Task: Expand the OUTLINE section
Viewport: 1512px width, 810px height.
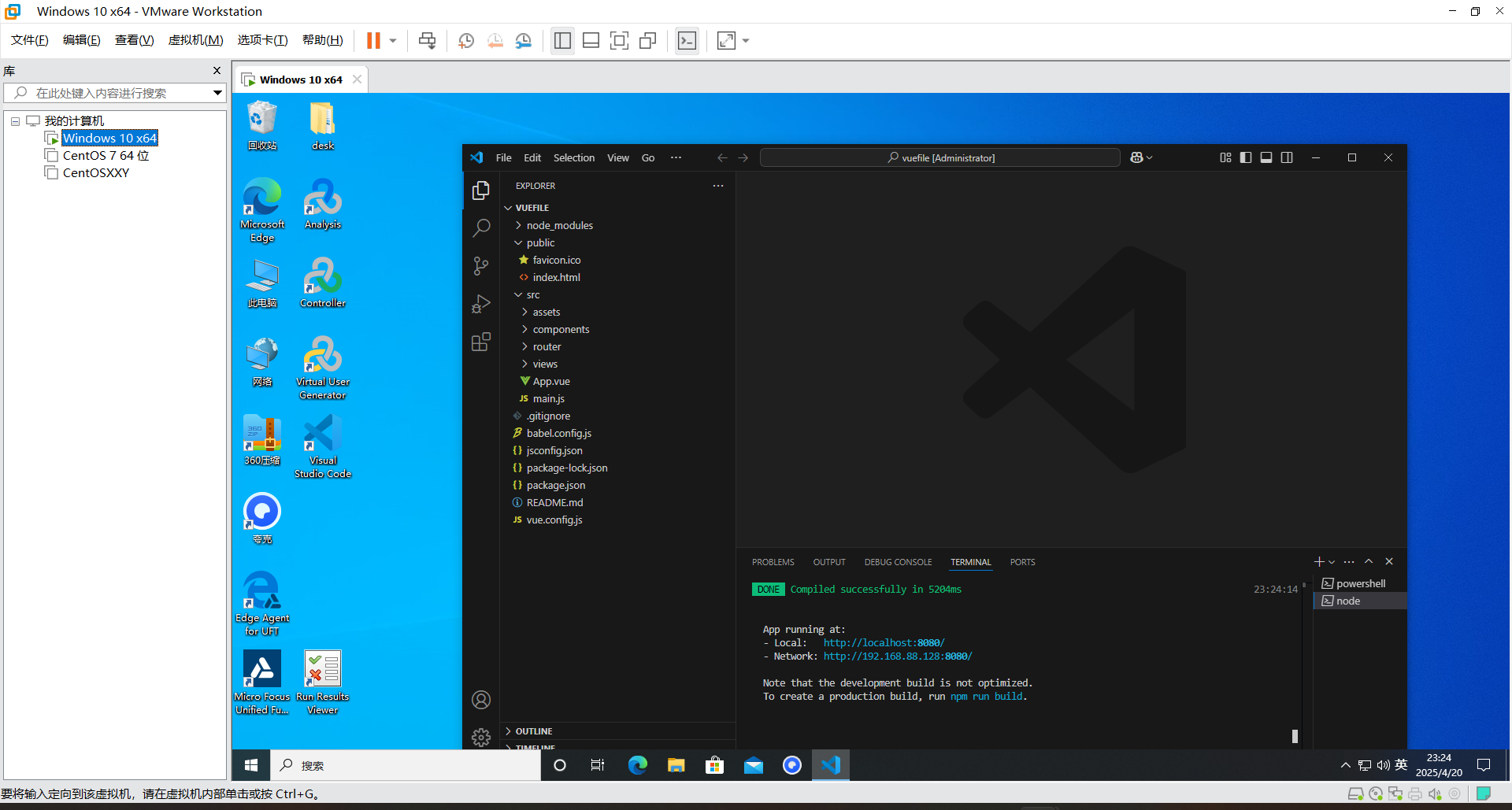Action: coord(617,731)
